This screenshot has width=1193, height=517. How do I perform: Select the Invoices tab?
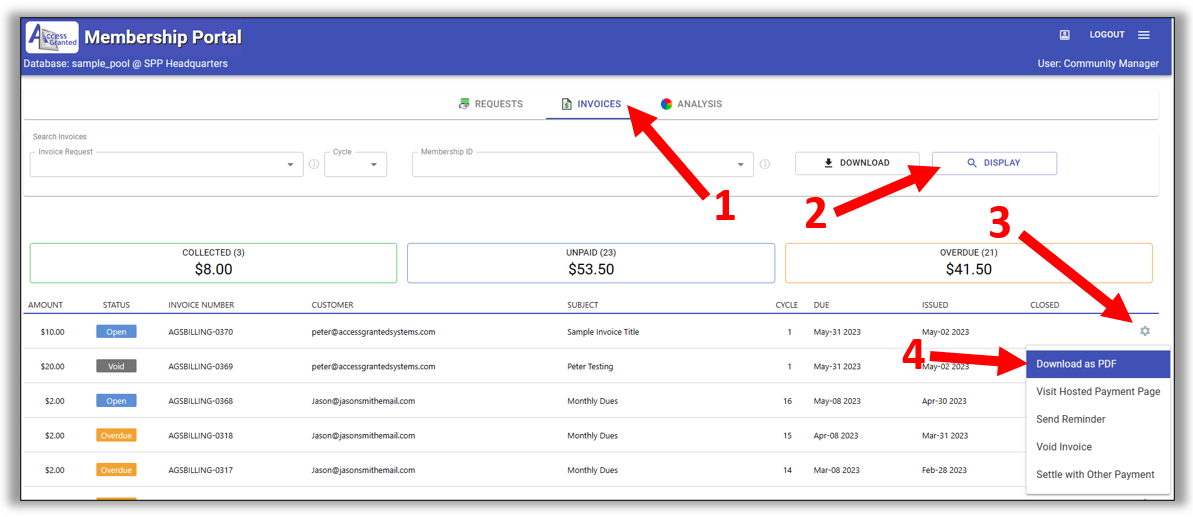click(591, 104)
